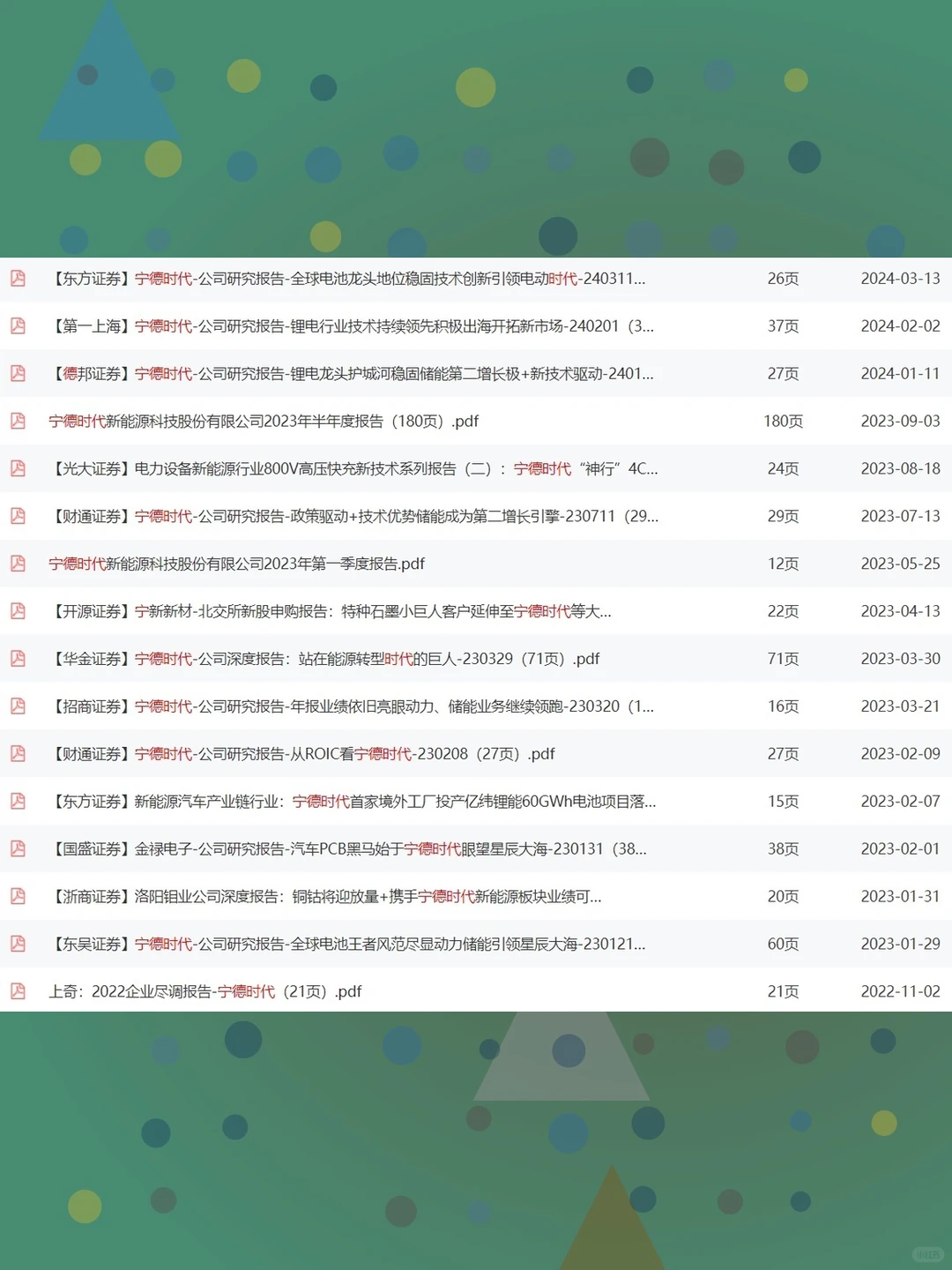Click the 2024-01-11 date cell

pyautogui.click(x=901, y=374)
